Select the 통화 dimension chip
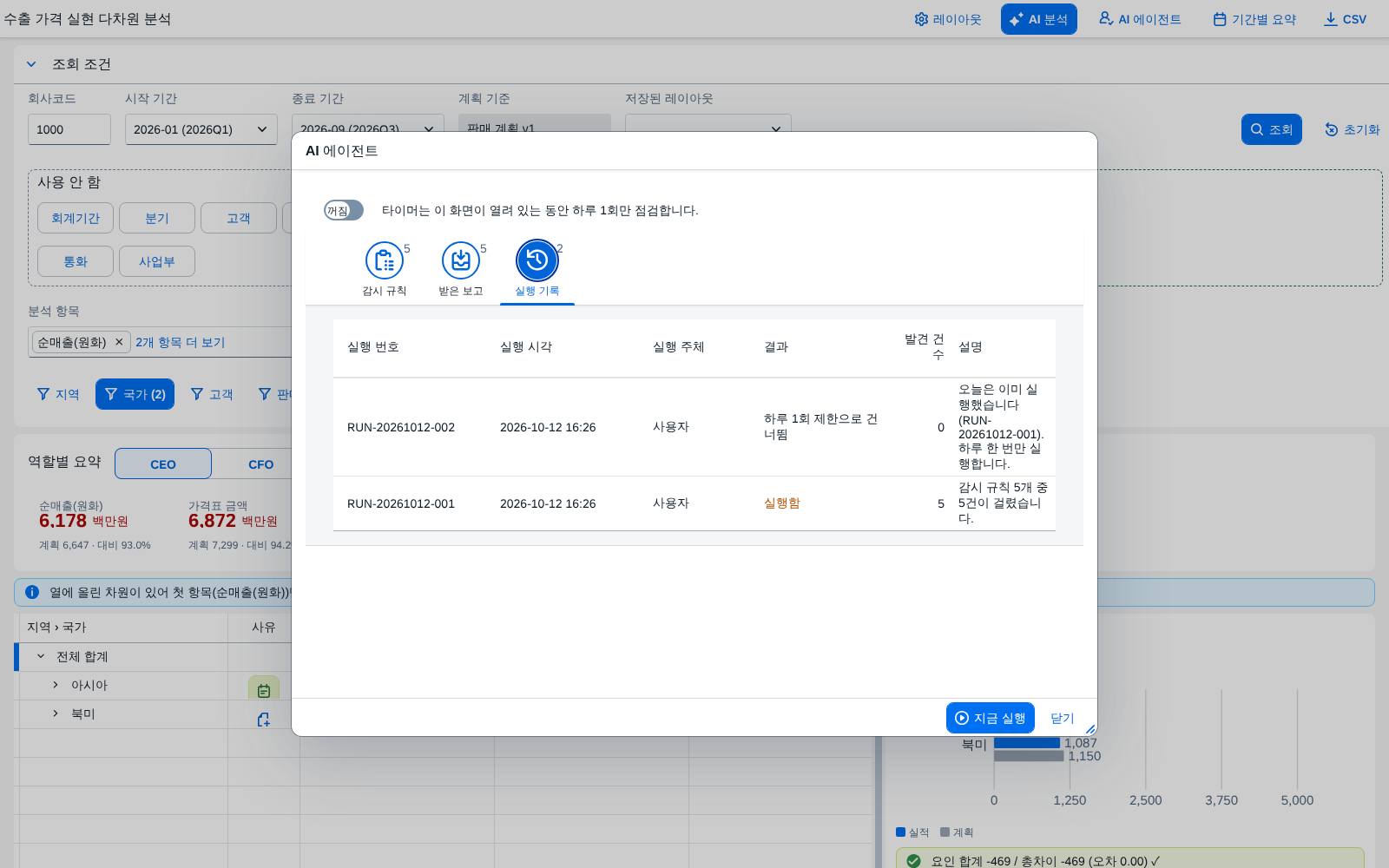 (x=76, y=261)
